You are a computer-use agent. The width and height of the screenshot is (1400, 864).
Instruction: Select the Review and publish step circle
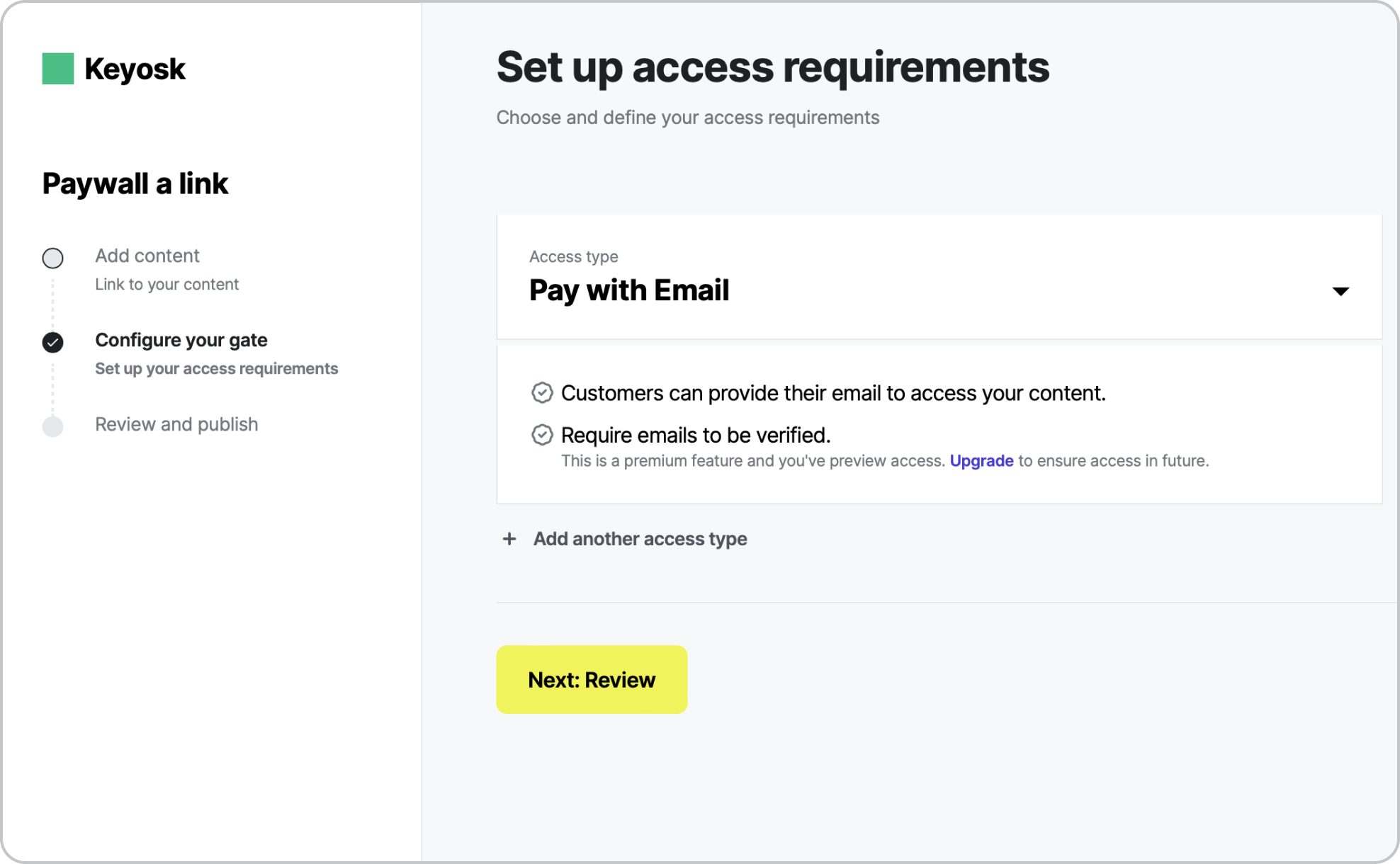[52, 426]
